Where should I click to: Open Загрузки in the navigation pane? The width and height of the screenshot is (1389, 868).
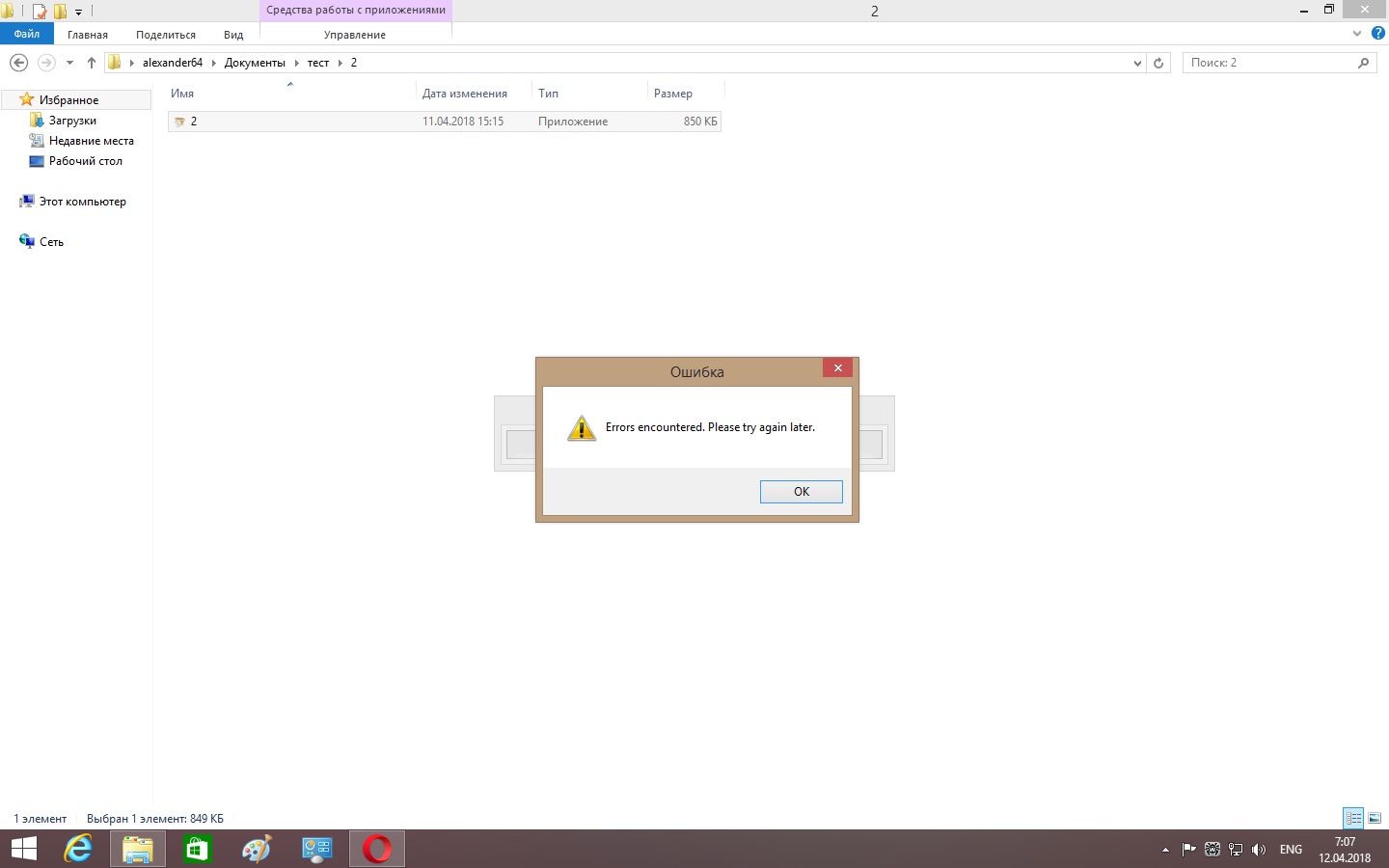[x=72, y=121]
